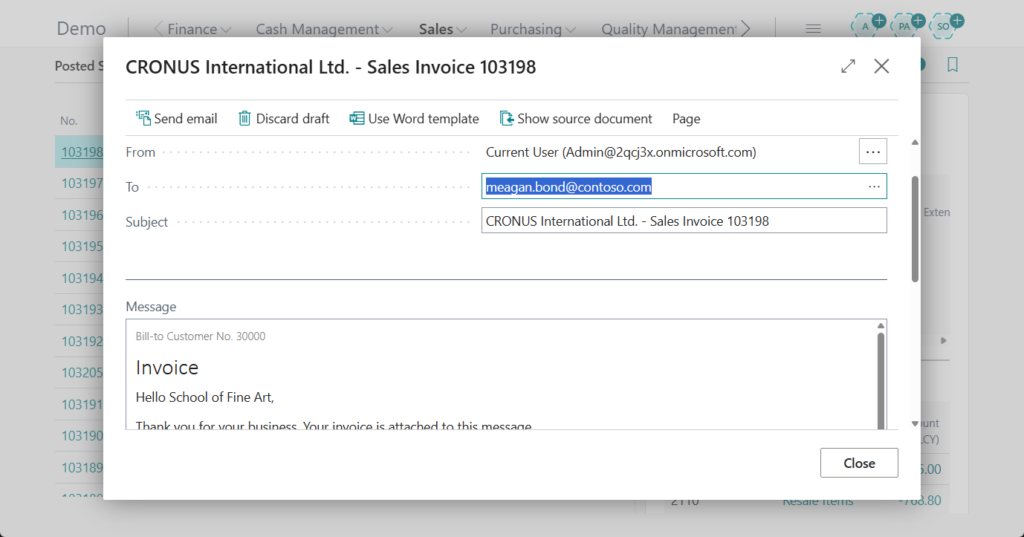Click the dialog's vertical scrollbar thumb
The image size is (1024, 537).
tap(915, 229)
